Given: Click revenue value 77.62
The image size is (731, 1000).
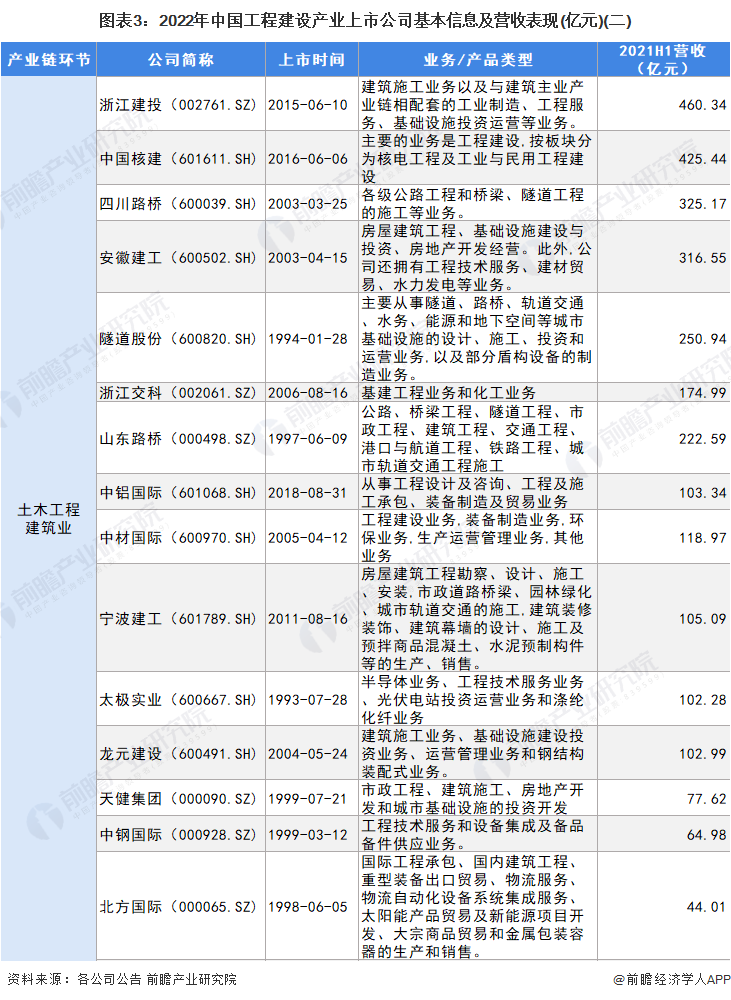Looking at the screenshot, I should click(706, 798).
